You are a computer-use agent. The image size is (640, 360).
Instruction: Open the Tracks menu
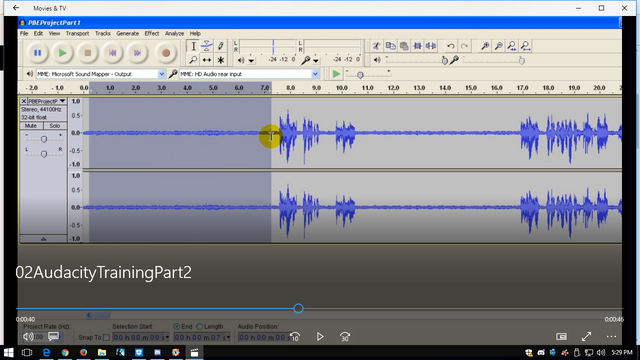click(x=103, y=33)
